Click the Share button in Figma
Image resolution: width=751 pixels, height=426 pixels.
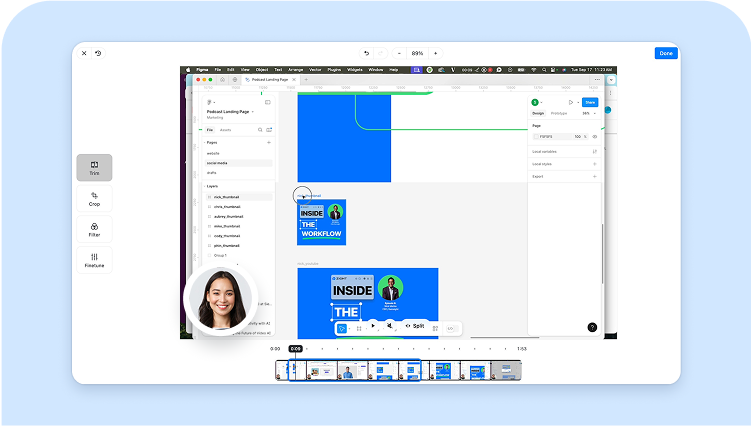click(590, 102)
